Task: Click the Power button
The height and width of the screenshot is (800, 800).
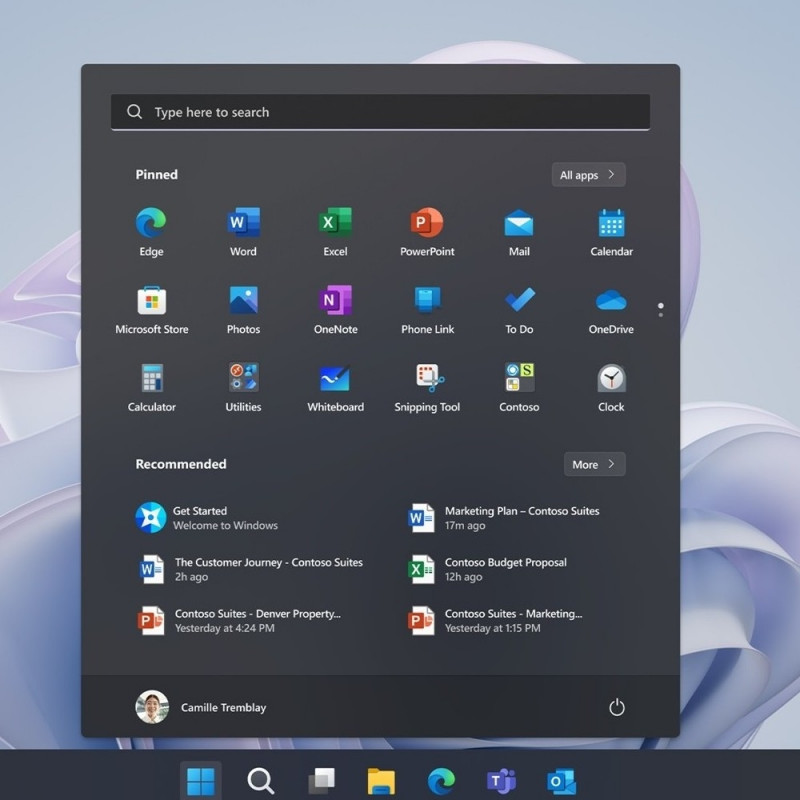Action: click(x=617, y=707)
